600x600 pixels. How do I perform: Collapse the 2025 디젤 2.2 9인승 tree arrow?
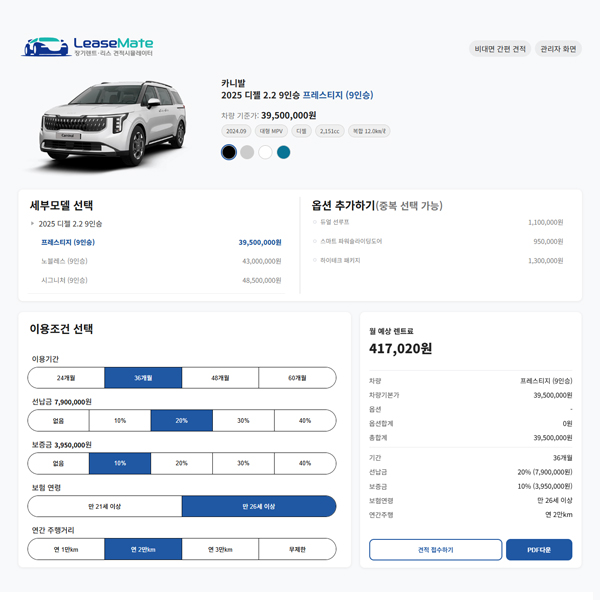[x=32, y=223]
